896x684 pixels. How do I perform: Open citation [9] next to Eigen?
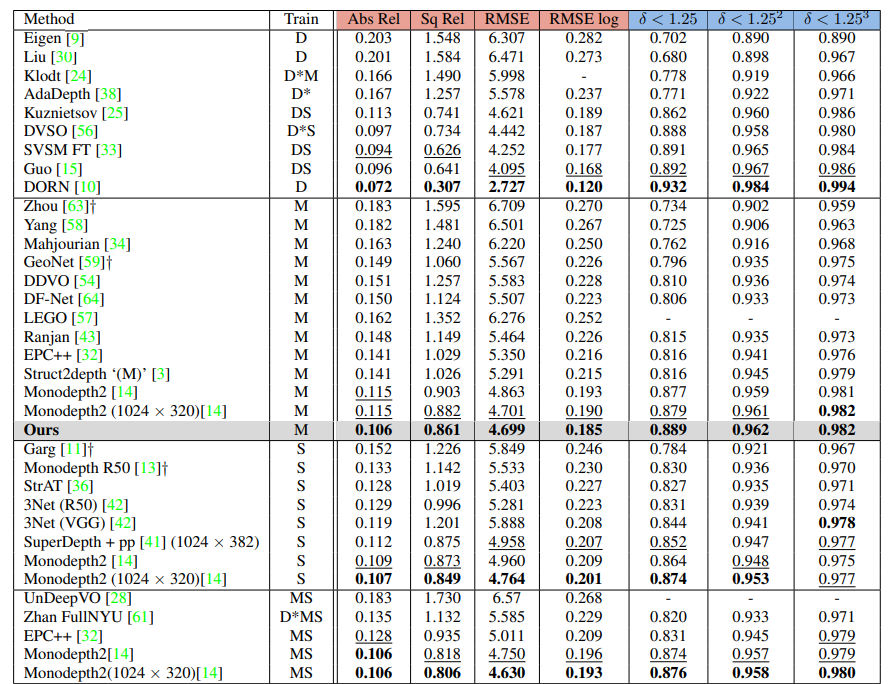pos(75,38)
